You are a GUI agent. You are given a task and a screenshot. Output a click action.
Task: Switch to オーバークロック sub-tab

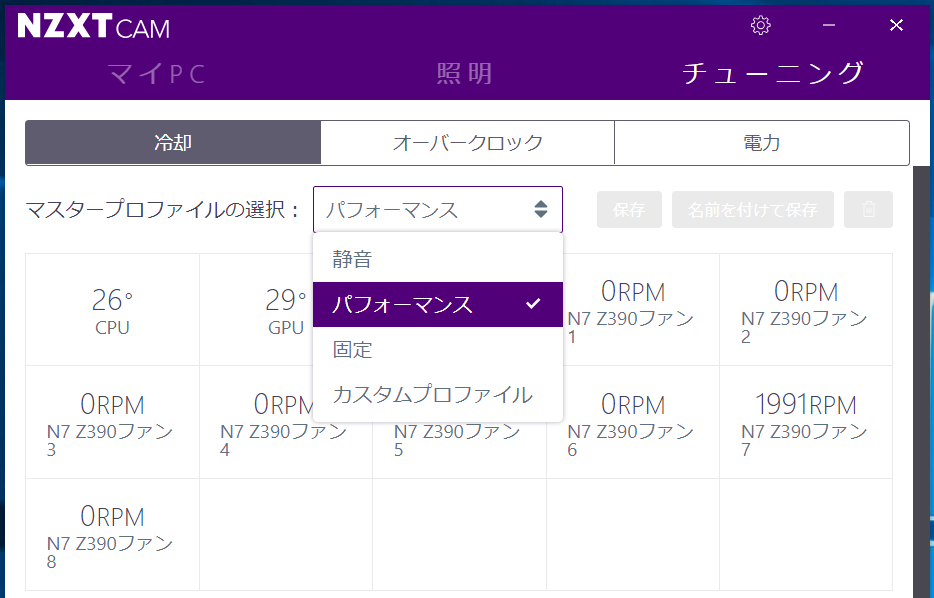(x=468, y=142)
